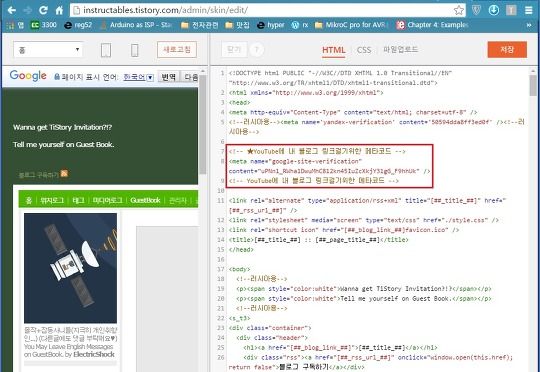Click the 새로고침 refresh preview button
The height and width of the screenshot is (372, 540).
(x=177, y=50)
